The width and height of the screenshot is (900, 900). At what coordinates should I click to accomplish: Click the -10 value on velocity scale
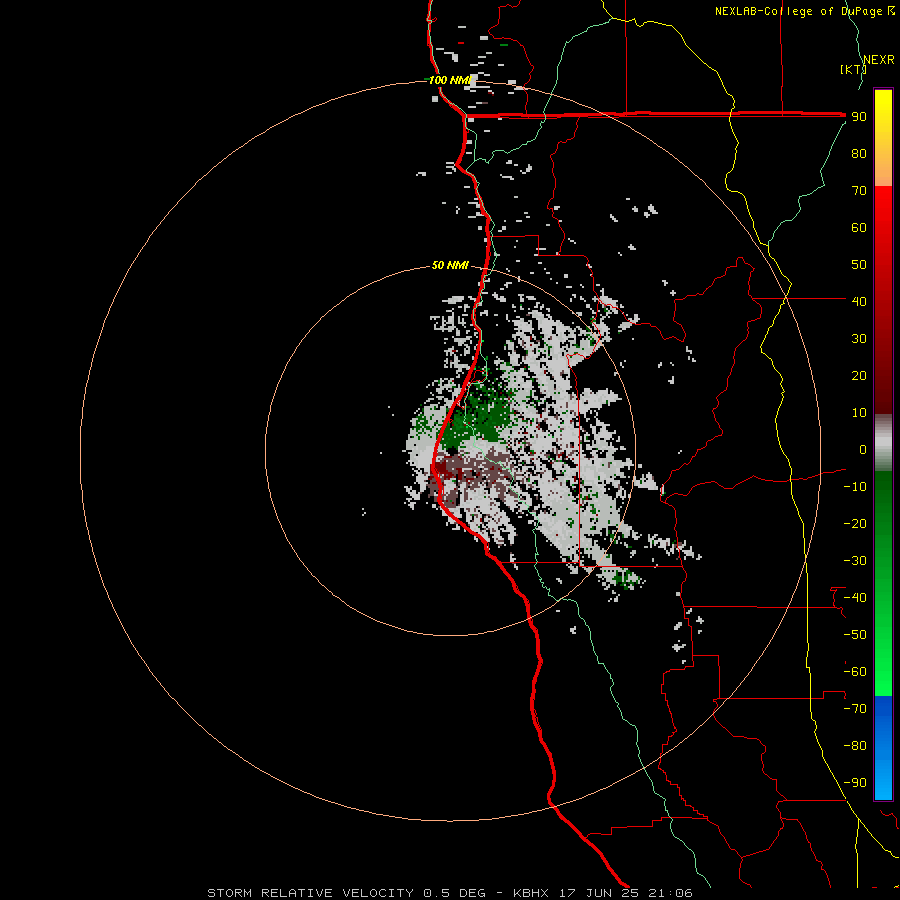[x=855, y=487]
